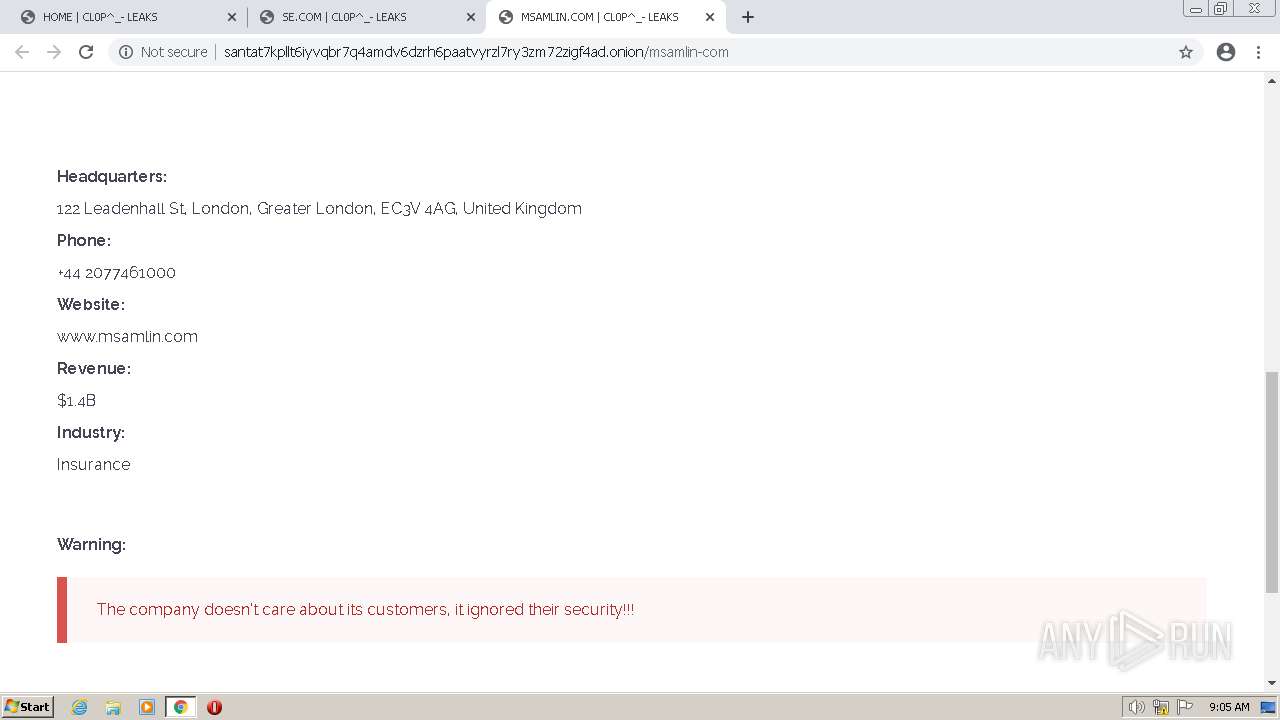Click the phone number +44 2077461000
Image resolution: width=1280 pixels, height=720 pixels.
116,272
